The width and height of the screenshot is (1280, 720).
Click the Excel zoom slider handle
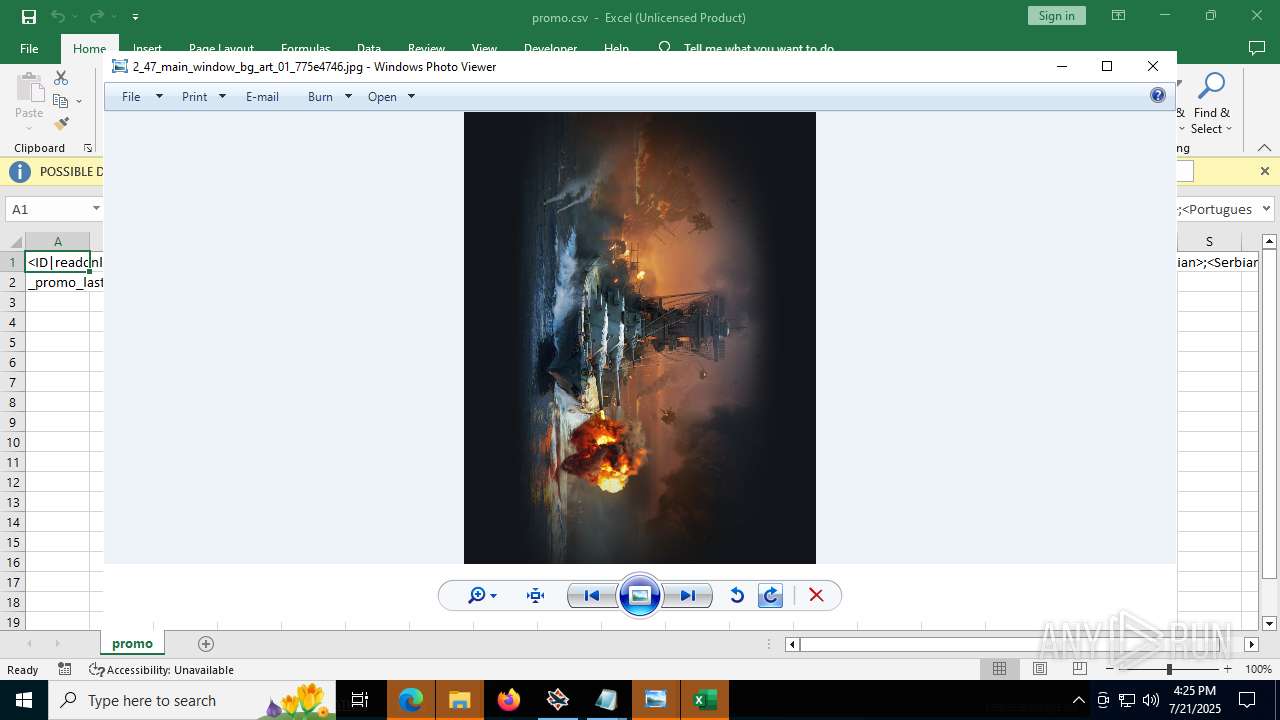pyautogui.click(x=1169, y=669)
